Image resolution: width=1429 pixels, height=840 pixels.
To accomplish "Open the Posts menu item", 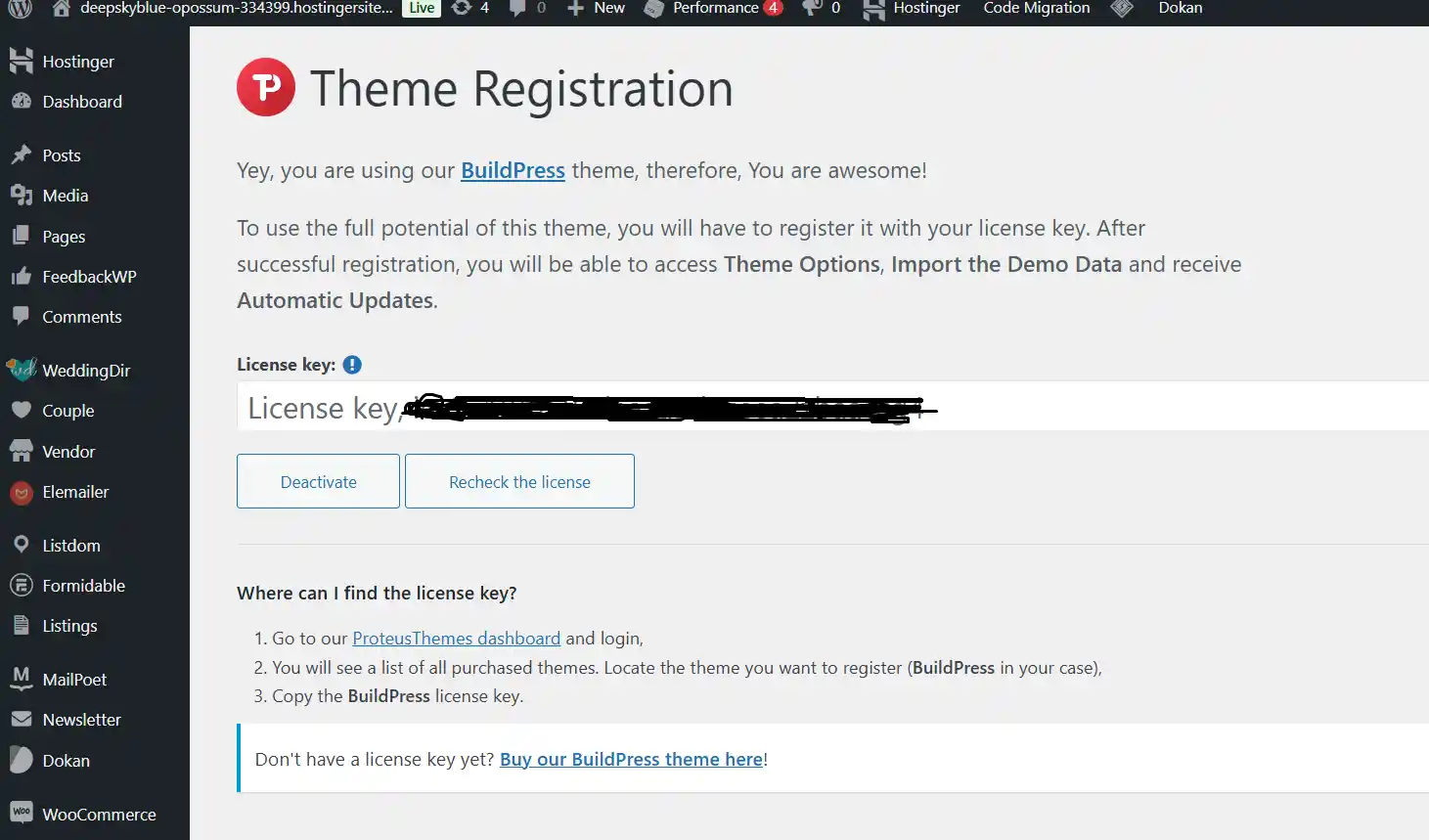I will 61,155.
